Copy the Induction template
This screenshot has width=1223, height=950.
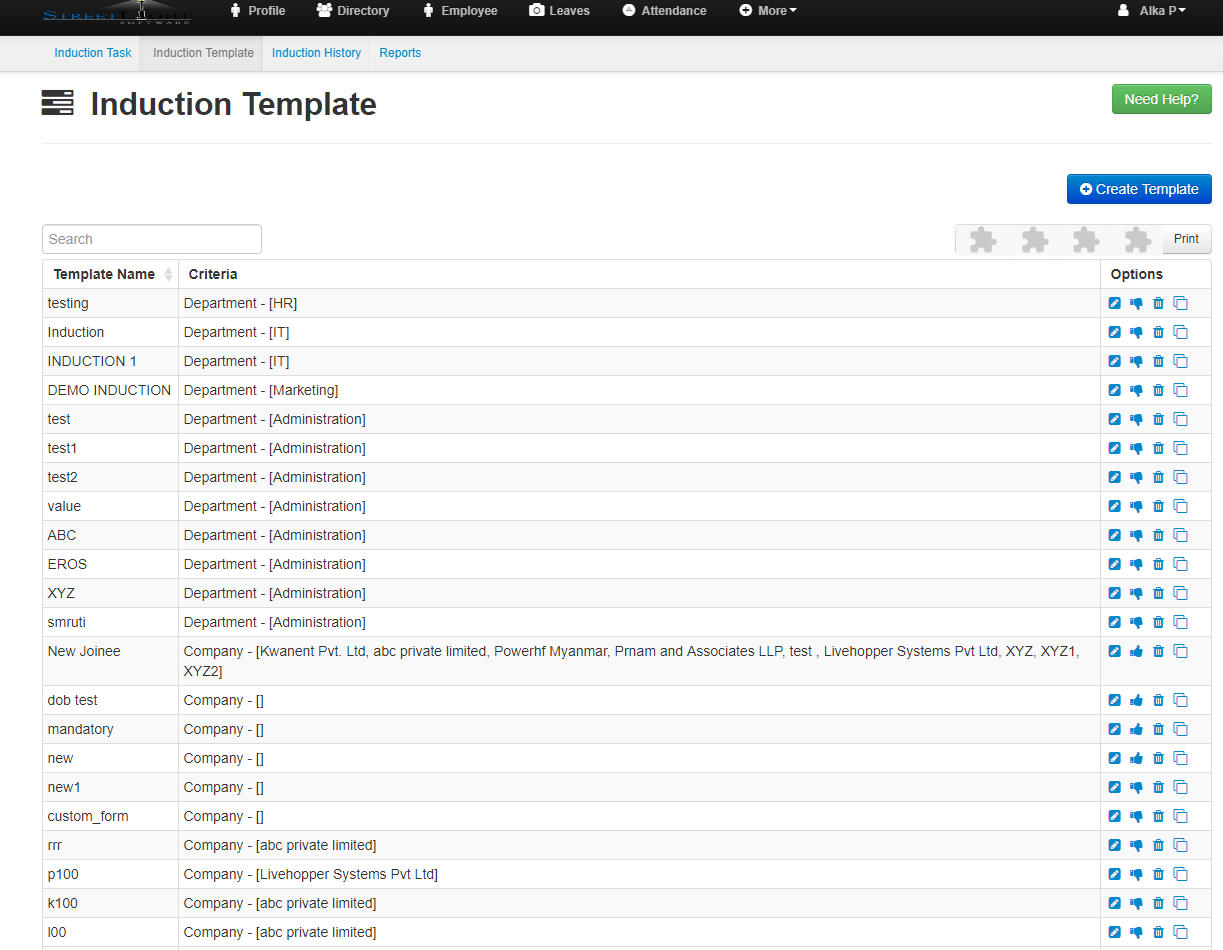[1181, 332]
